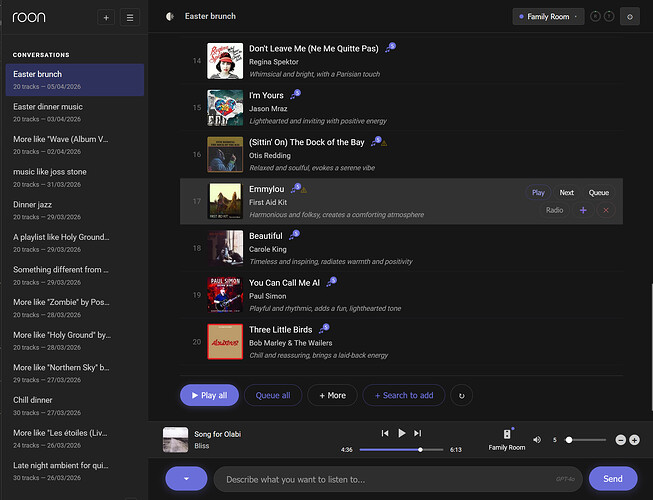Viewport: 653px width, 500px height.
Task: Increase volume with the plus button
Action: click(x=634, y=440)
